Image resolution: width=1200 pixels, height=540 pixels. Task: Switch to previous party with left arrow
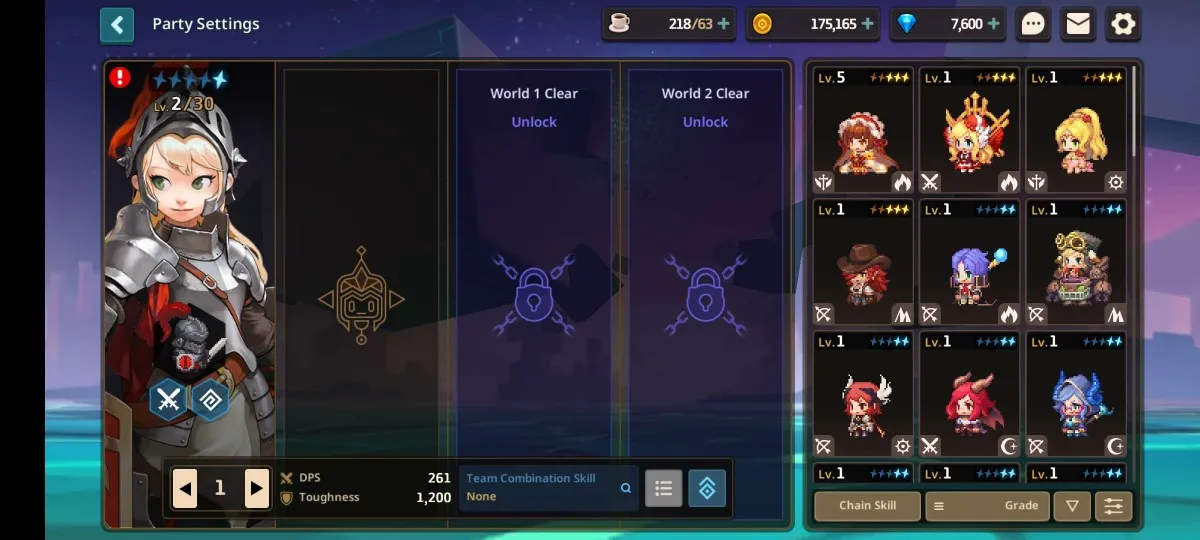[185, 488]
